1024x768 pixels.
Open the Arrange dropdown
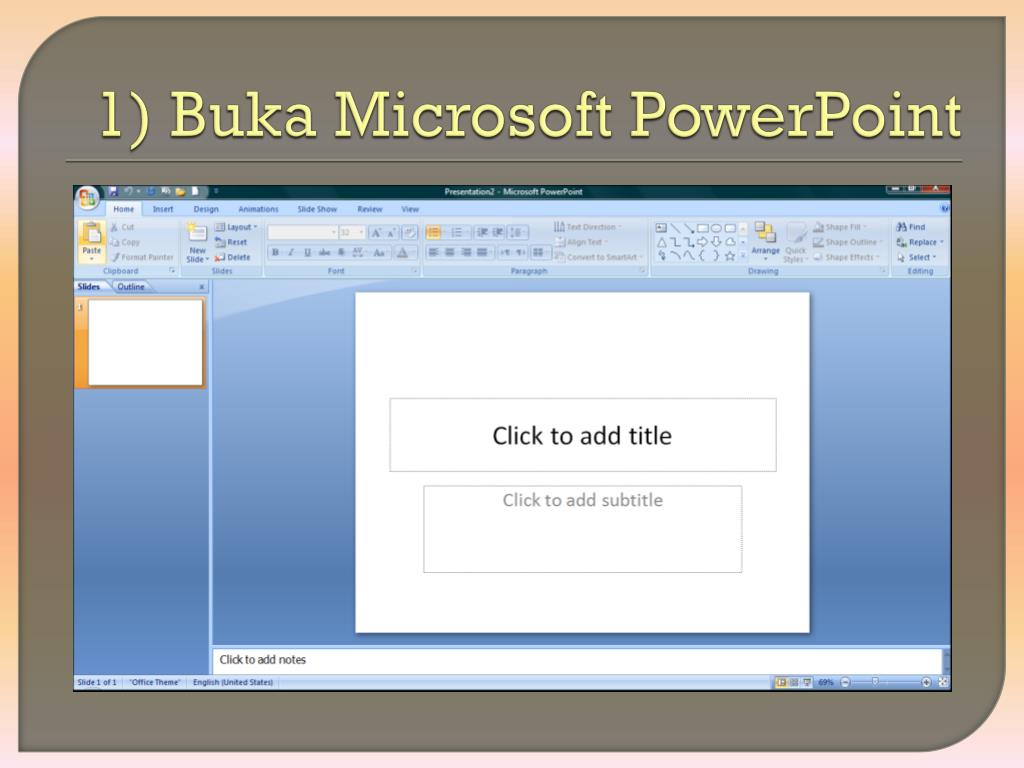click(x=765, y=240)
